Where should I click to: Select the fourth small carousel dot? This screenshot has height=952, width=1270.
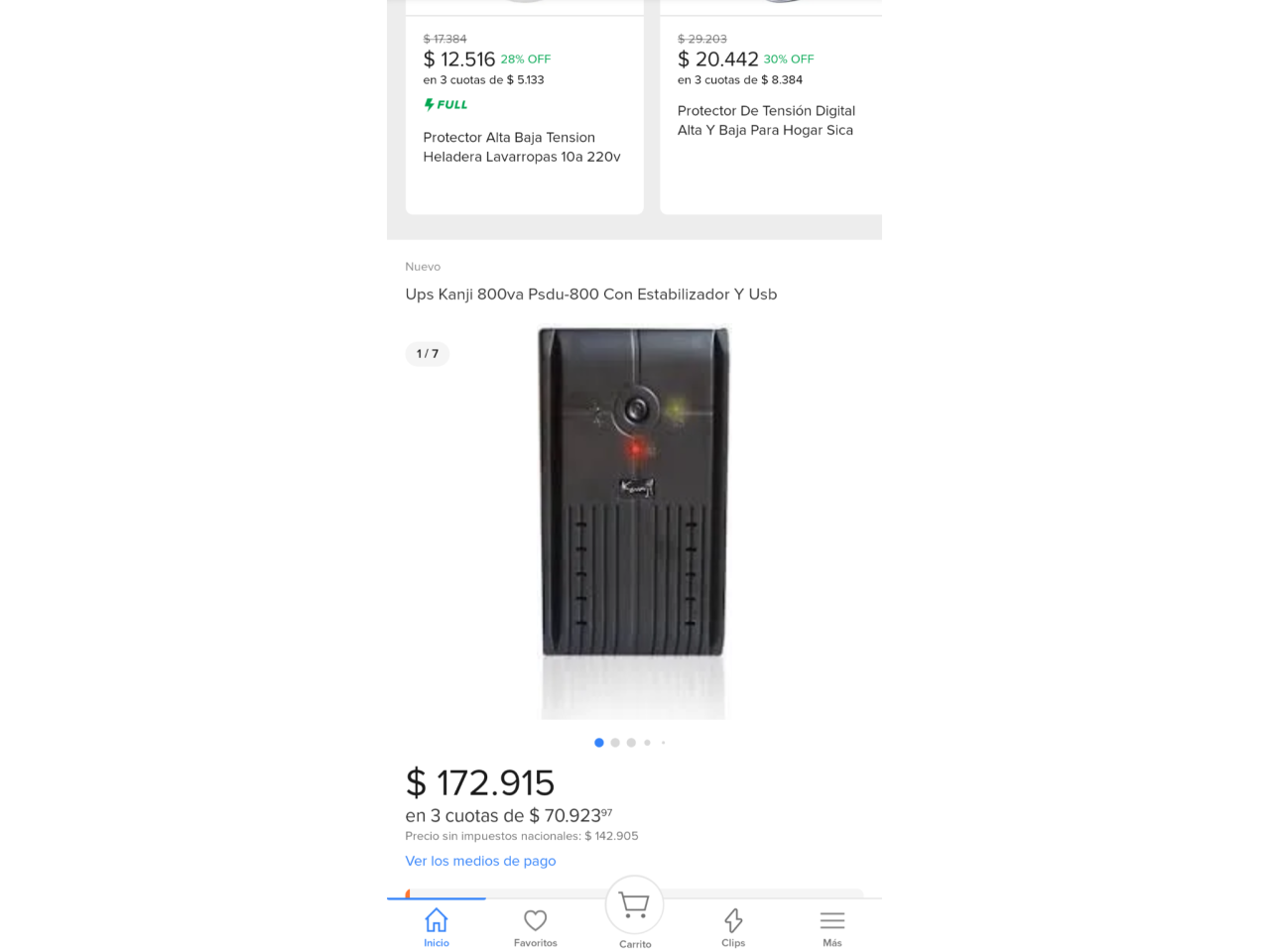click(x=647, y=743)
